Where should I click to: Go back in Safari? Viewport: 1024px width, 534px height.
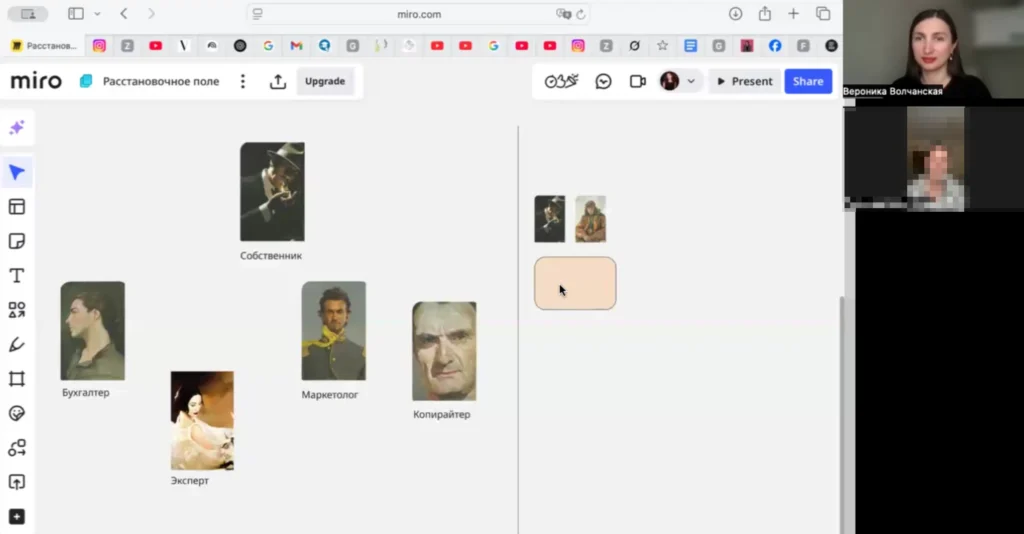pyautogui.click(x=123, y=14)
